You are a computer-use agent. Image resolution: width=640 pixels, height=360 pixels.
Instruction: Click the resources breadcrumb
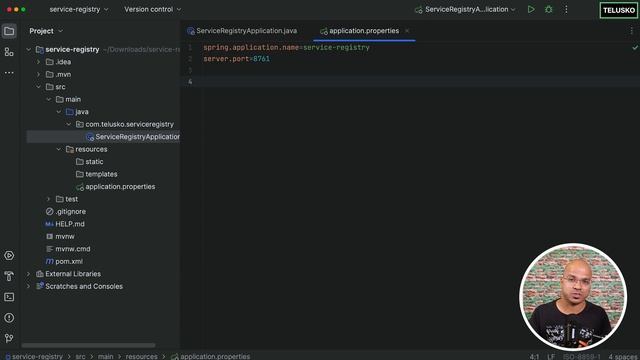tap(141, 356)
